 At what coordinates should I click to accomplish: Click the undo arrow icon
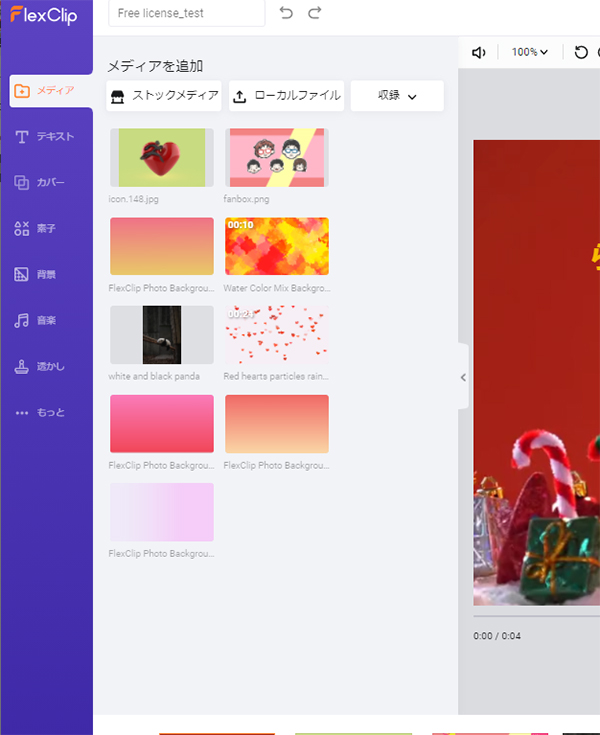tap(285, 13)
